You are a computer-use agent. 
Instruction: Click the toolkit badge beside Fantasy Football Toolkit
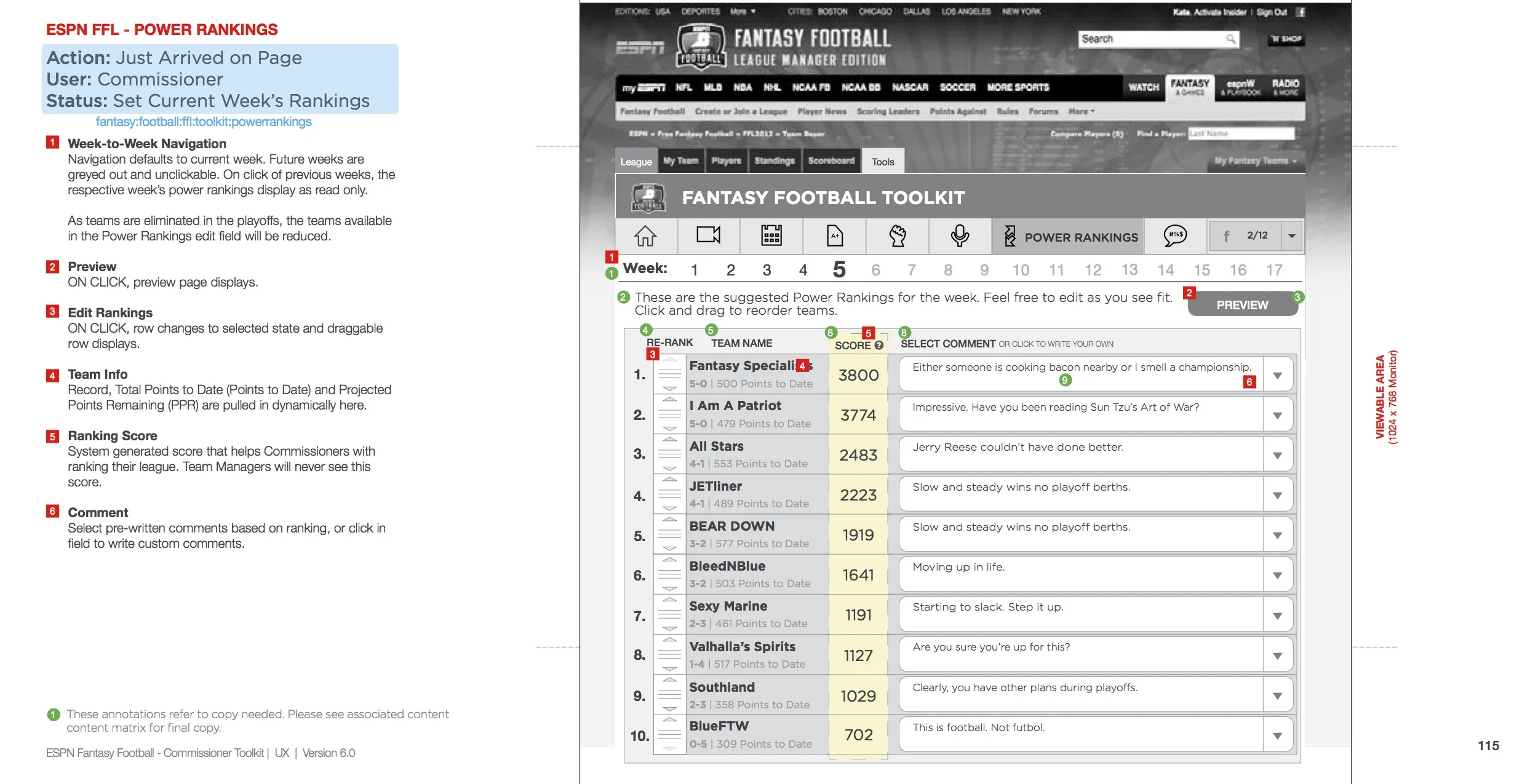(x=648, y=198)
